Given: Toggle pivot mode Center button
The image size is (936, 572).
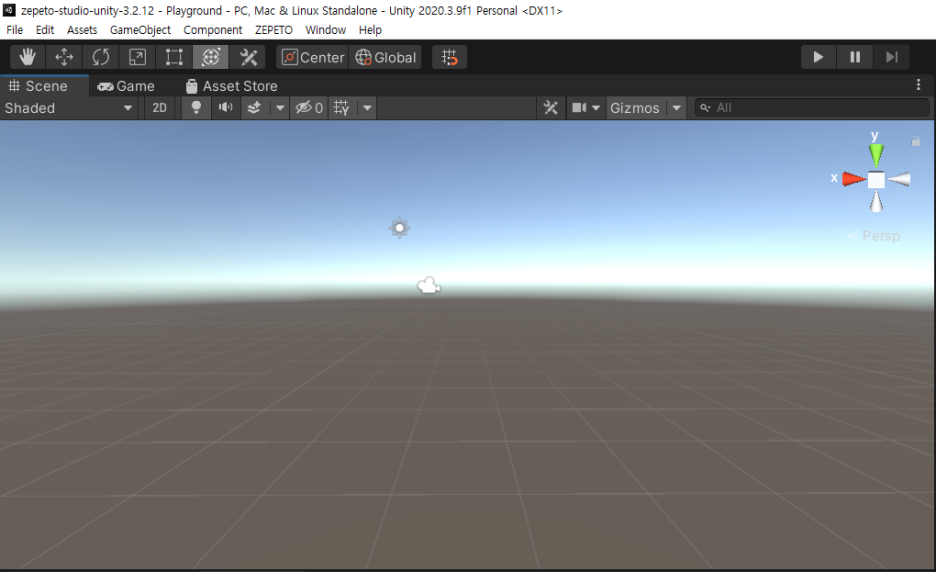Looking at the screenshot, I should [x=313, y=57].
